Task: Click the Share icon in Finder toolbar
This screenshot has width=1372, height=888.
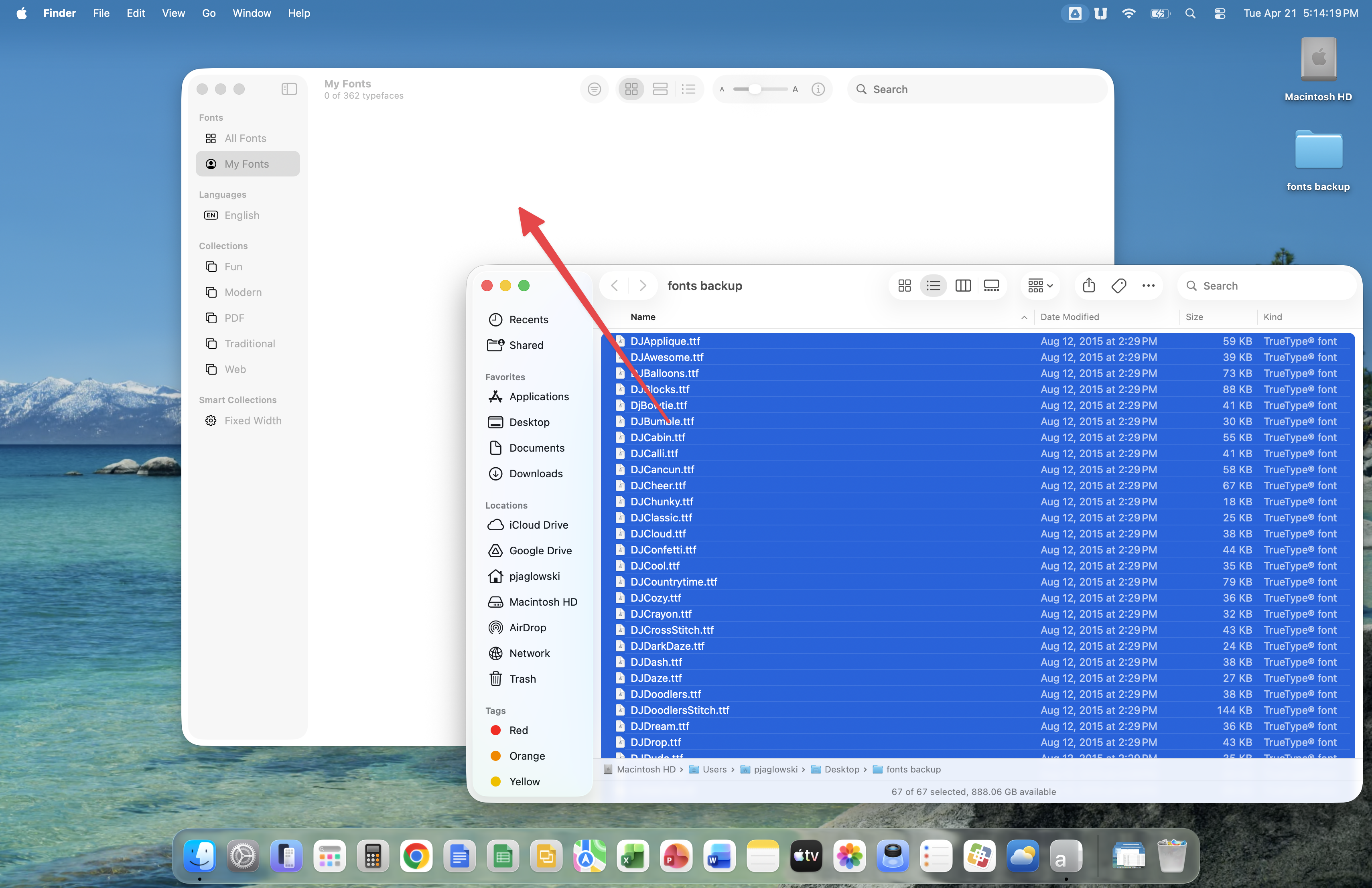Action: pos(1088,286)
